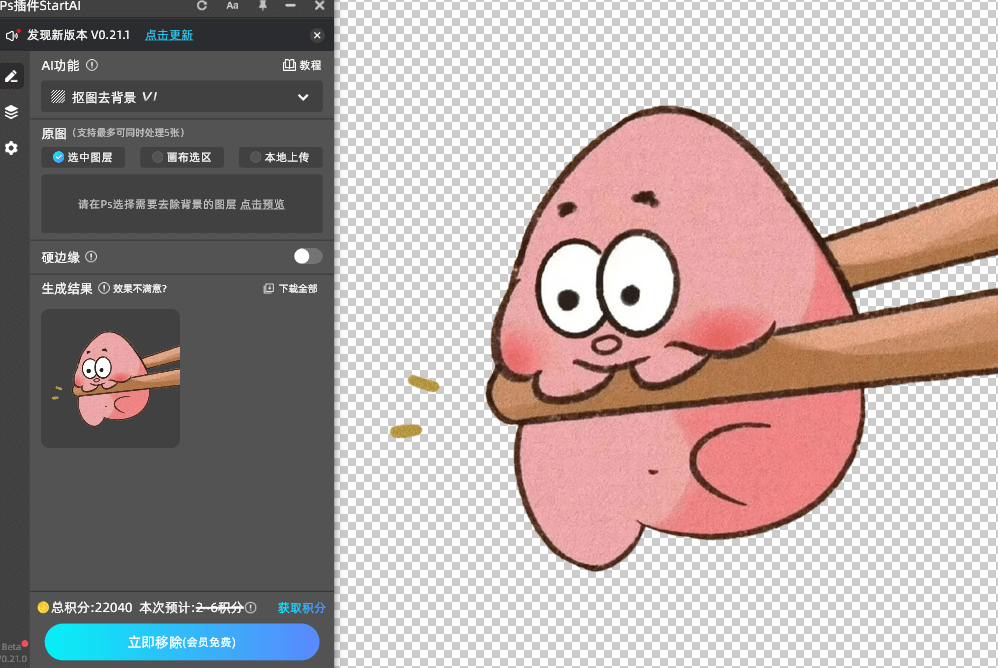Select the 选中图层 radio option

tap(83, 157)
